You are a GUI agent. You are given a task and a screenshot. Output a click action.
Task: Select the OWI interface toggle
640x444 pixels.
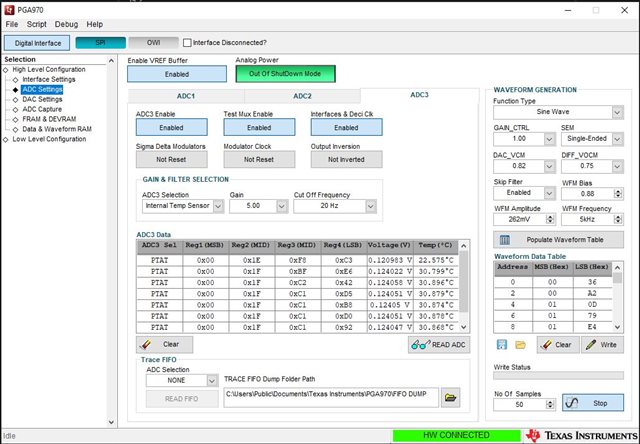[153, 42]
